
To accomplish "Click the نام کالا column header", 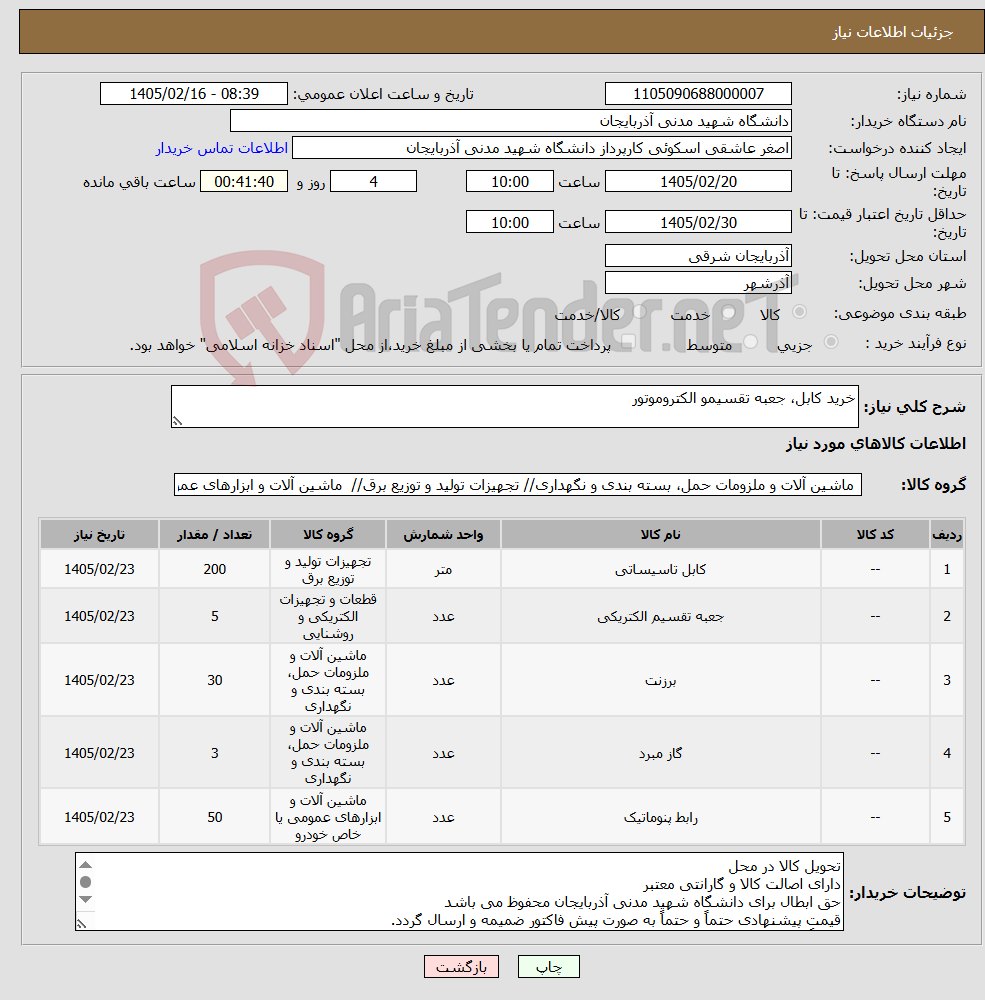I will coord(660,534).
